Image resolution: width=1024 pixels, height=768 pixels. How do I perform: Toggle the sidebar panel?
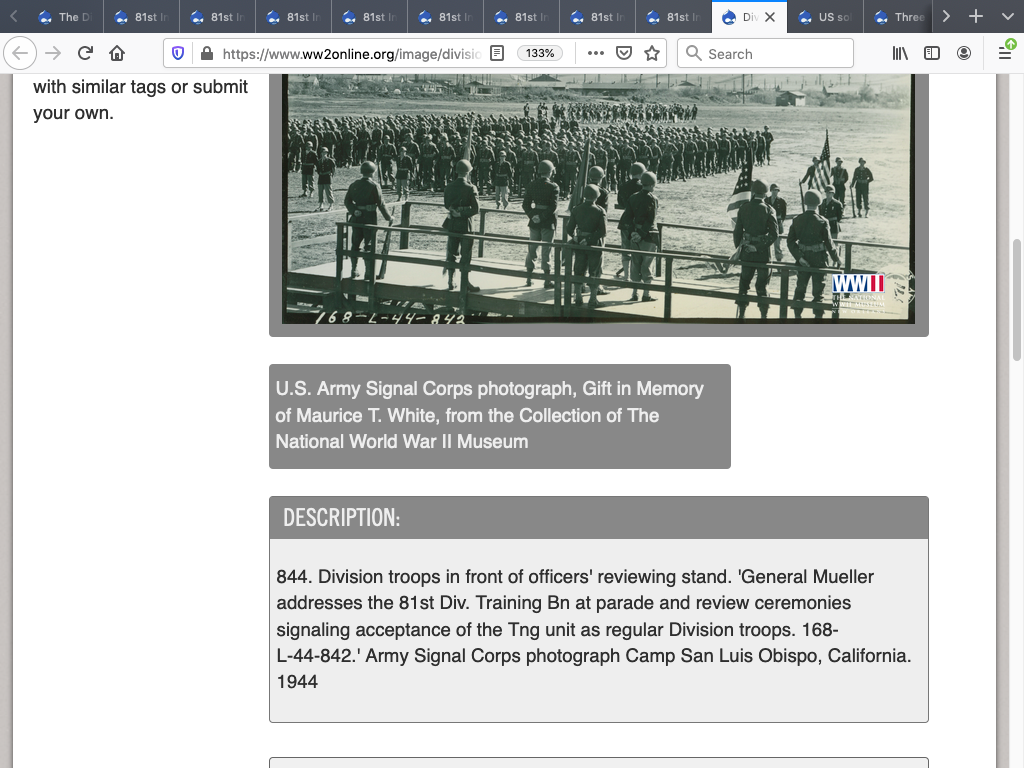932,53
